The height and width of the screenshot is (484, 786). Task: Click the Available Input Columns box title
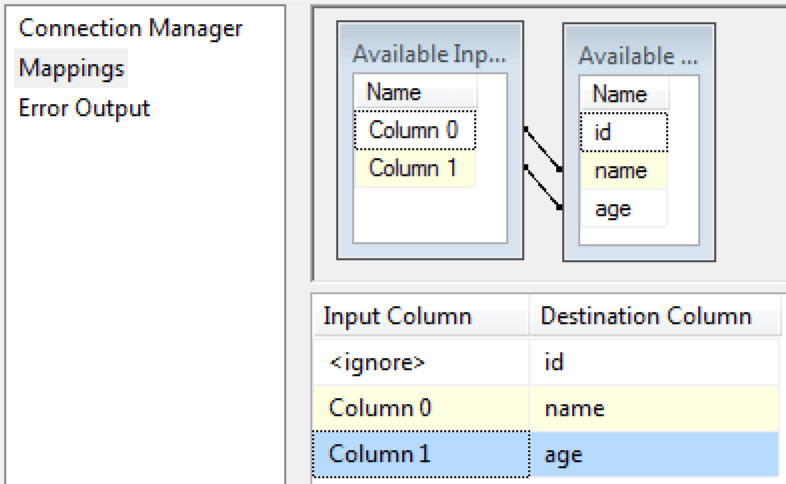(x=429, y=54)
